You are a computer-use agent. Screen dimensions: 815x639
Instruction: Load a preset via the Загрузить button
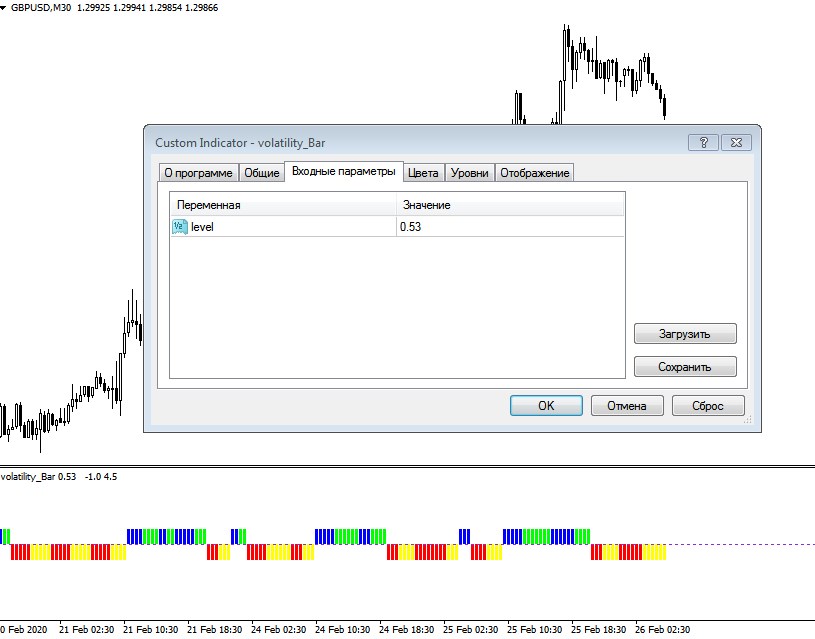click(x=684, y=333)
